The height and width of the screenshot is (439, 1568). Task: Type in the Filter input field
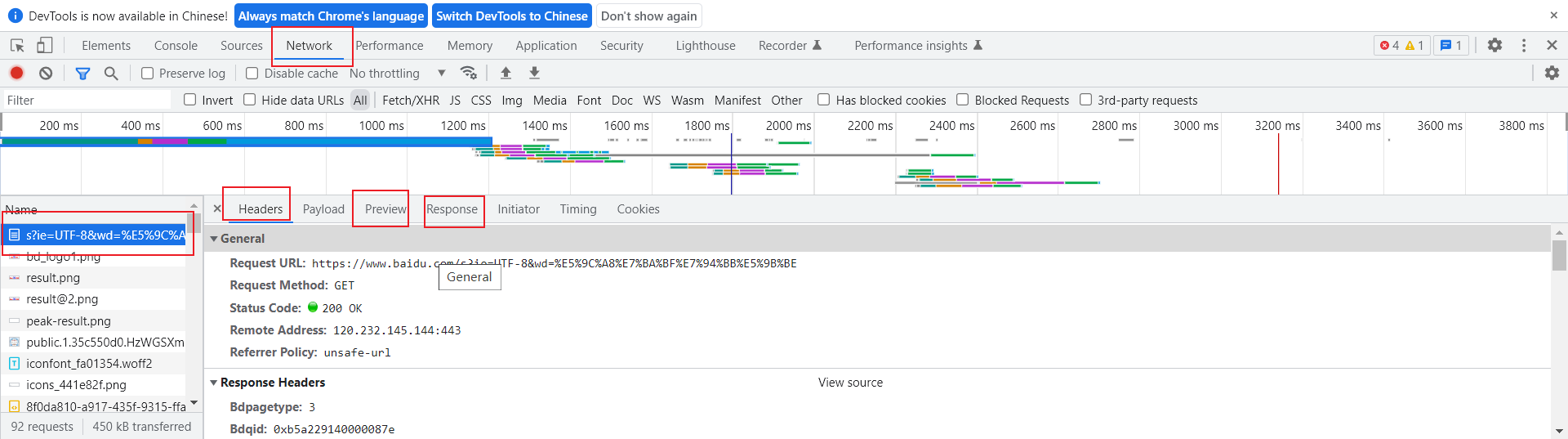point(86,101)
